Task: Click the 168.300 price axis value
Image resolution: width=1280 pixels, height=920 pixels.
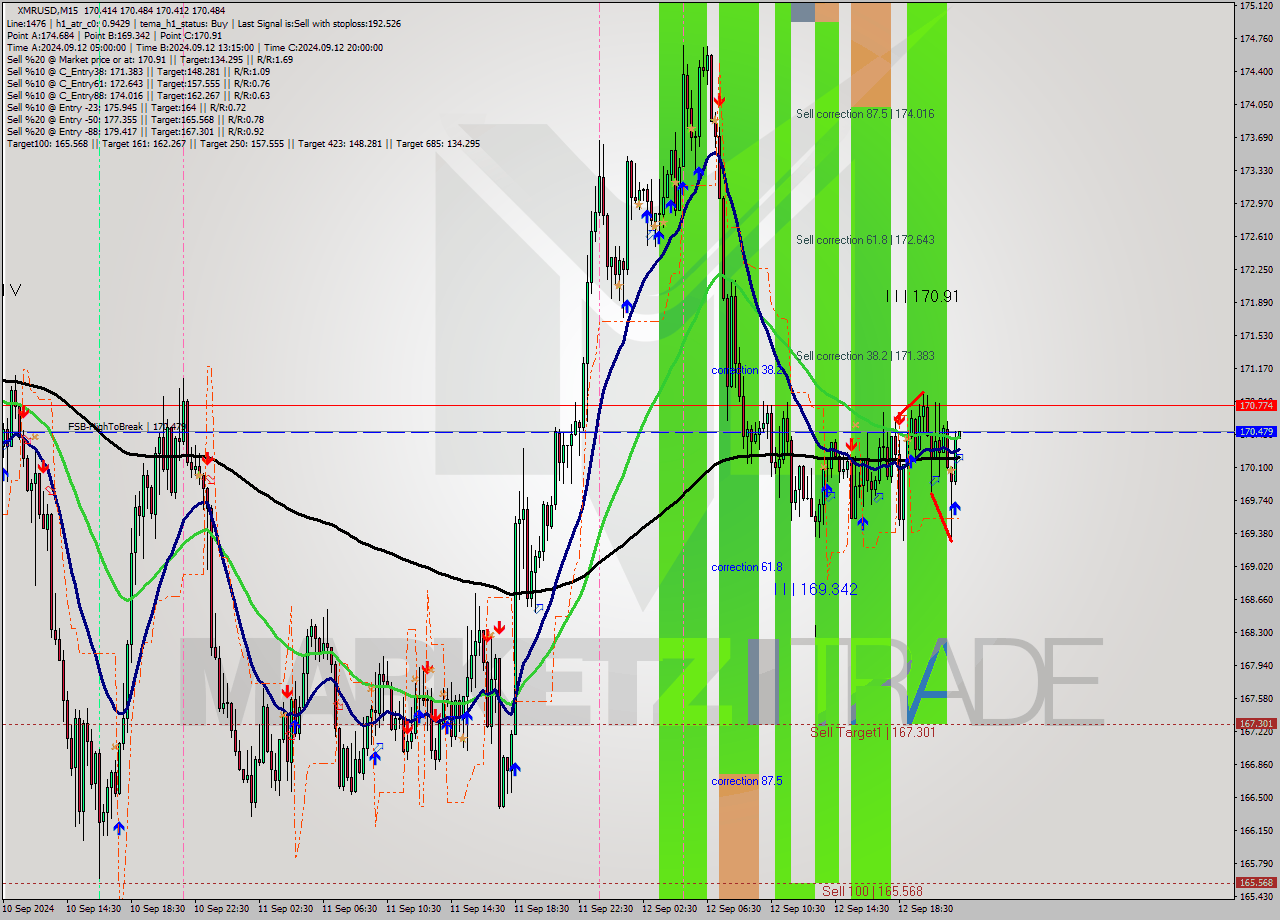Action: point(1256,632)
